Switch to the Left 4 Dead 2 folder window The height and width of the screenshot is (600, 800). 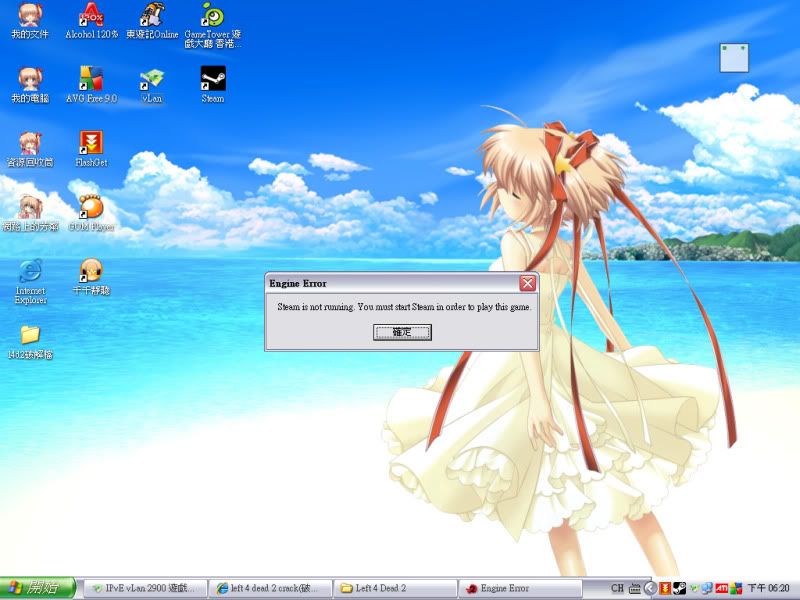click(x=395, y=588)
